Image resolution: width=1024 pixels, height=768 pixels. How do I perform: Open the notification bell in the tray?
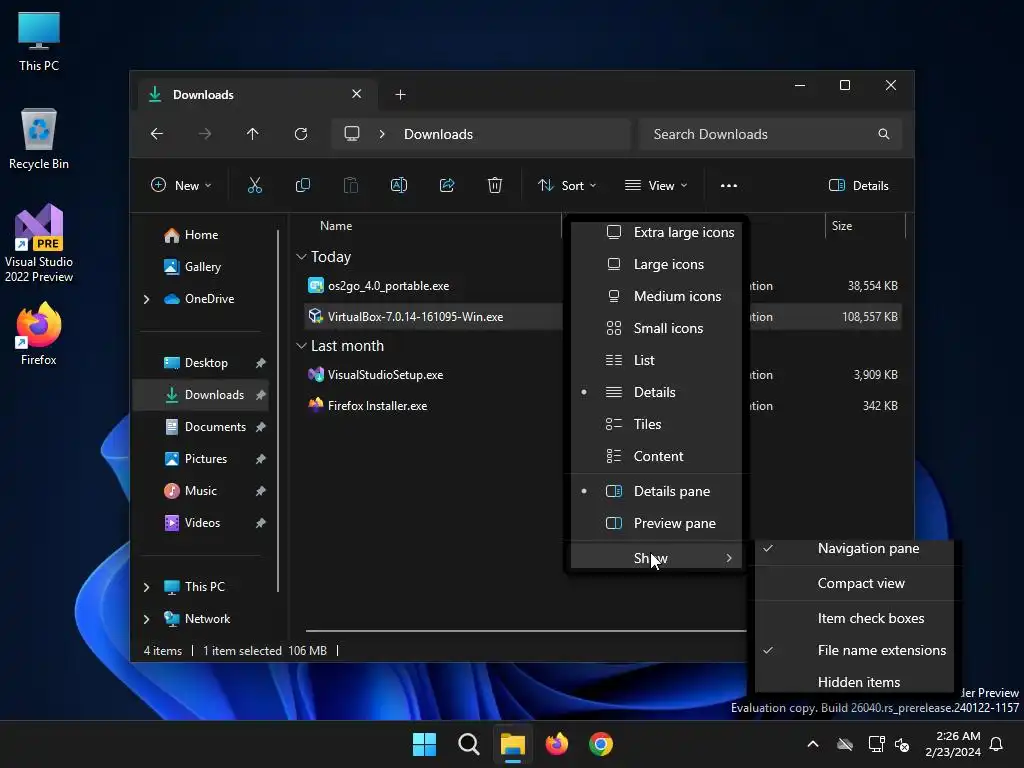coord(997,744)
